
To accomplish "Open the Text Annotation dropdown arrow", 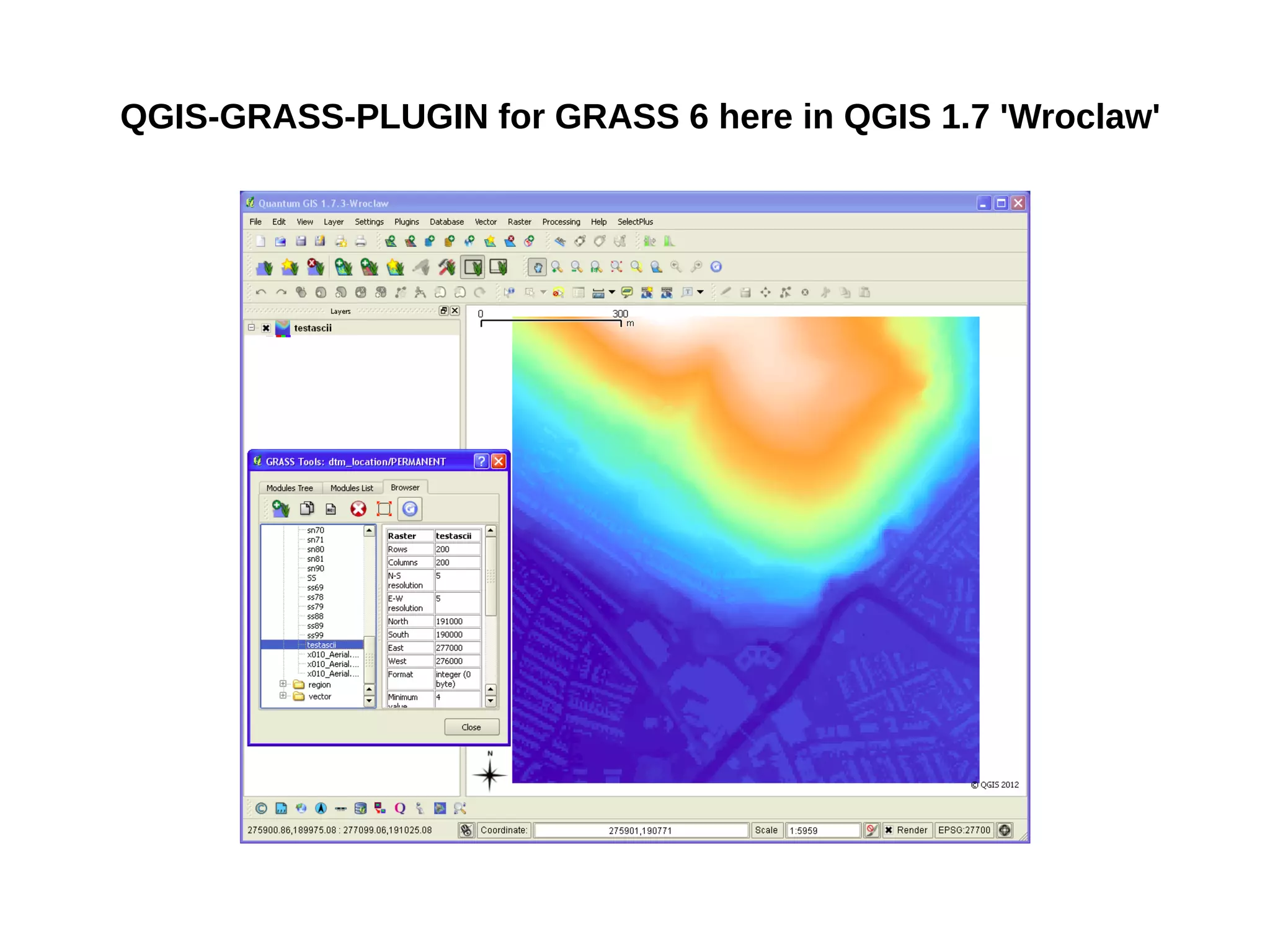I will click(701, 292).
